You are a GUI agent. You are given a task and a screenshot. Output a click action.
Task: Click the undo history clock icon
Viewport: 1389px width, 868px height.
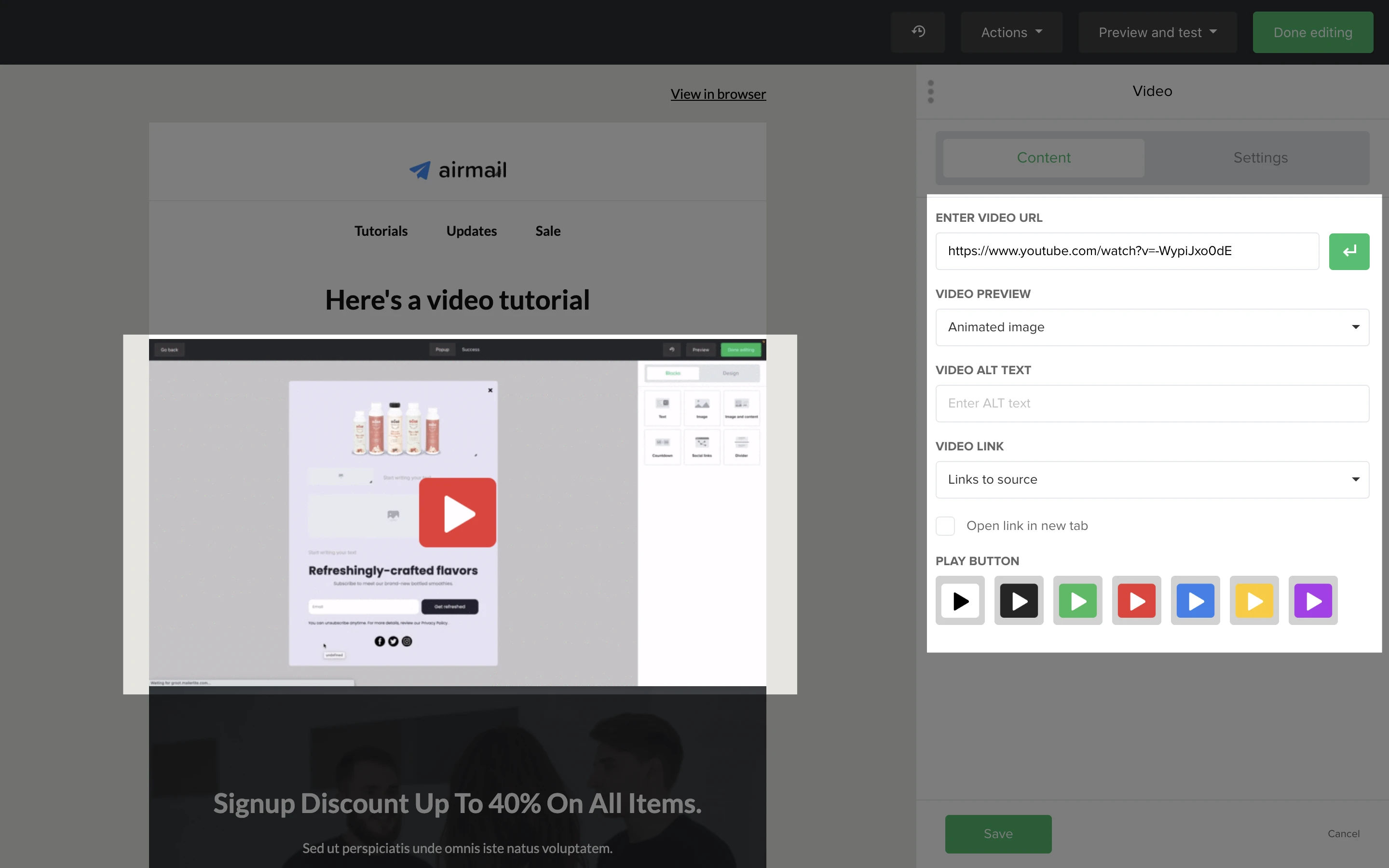tap(918, 31)
